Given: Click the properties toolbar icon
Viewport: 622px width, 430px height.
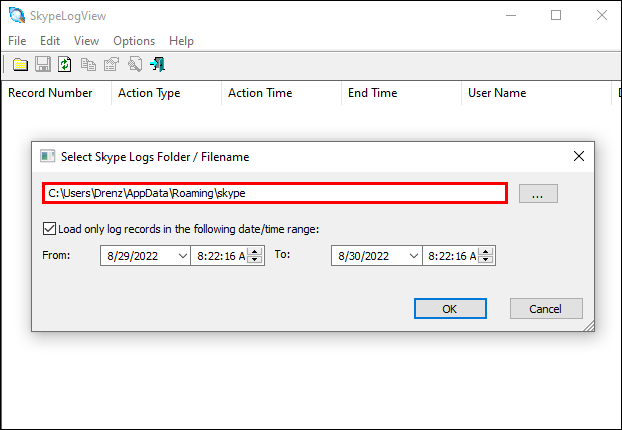Looking at the screenshot, I should tap(111, 64).
